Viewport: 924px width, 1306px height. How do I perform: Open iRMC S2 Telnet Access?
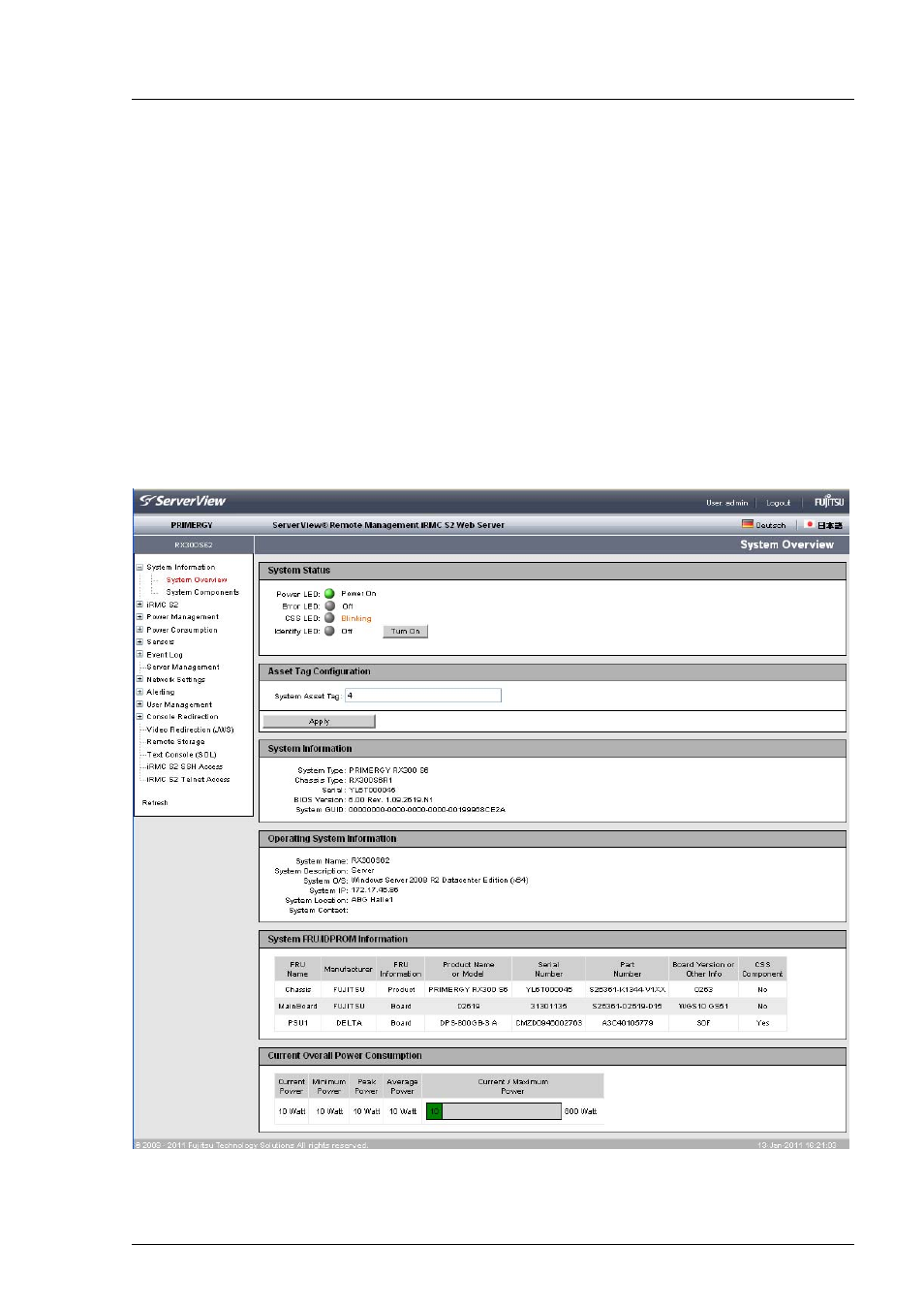tap(188, 779)
